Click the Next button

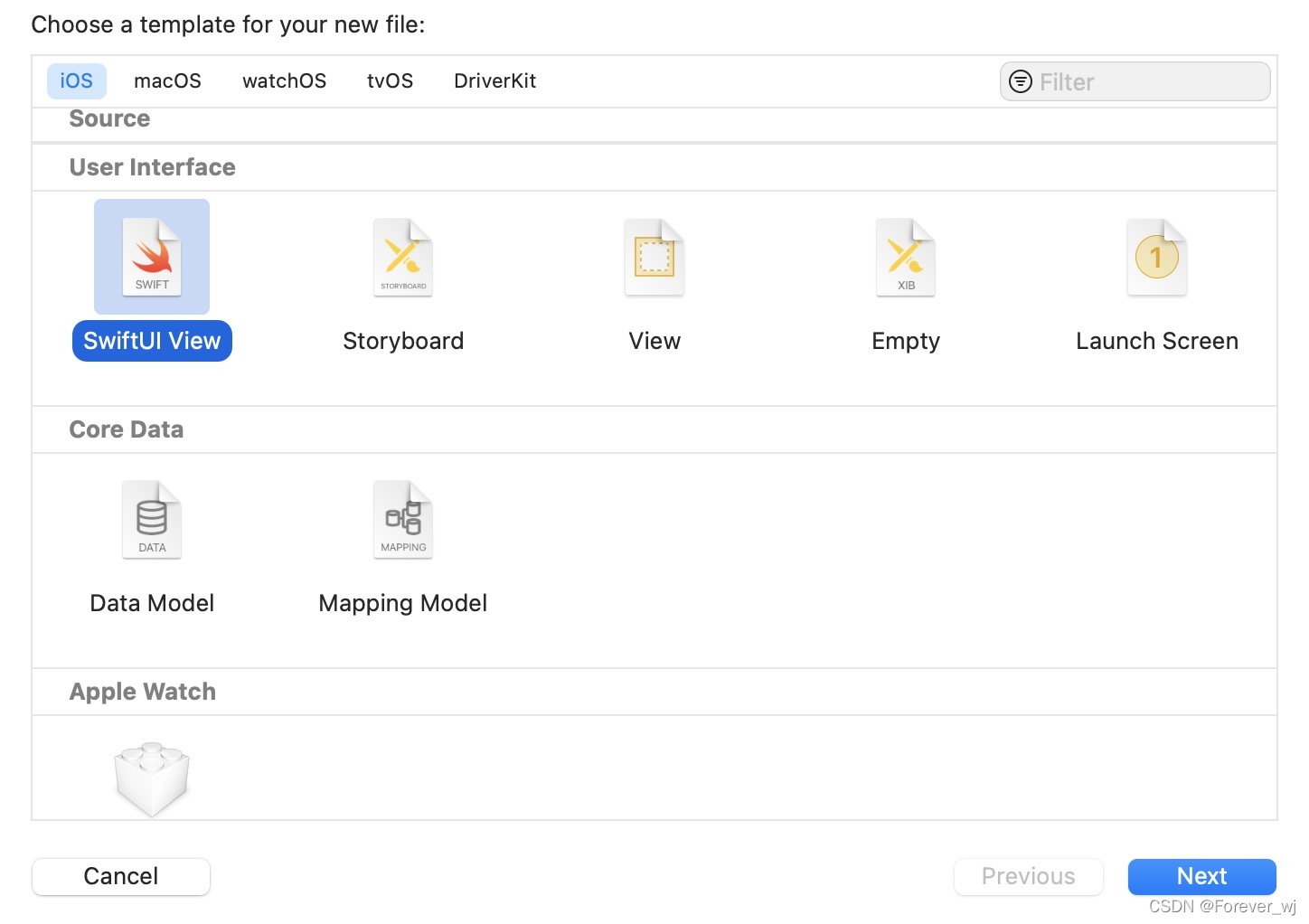tap(1201, 876)
